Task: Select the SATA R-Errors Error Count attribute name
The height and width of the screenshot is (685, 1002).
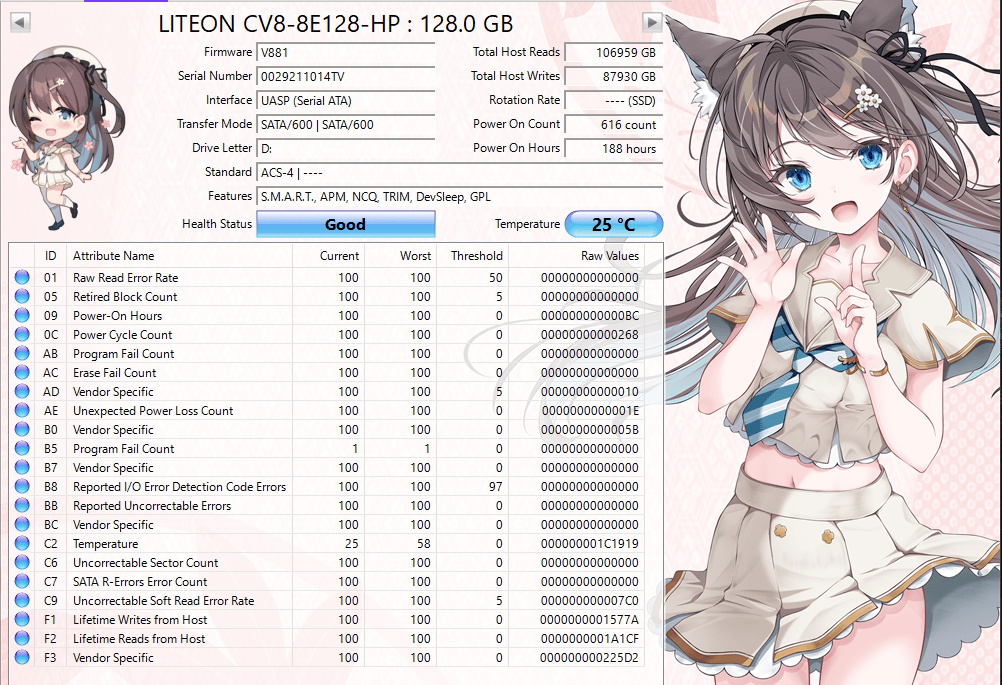Action: point(140,581)
